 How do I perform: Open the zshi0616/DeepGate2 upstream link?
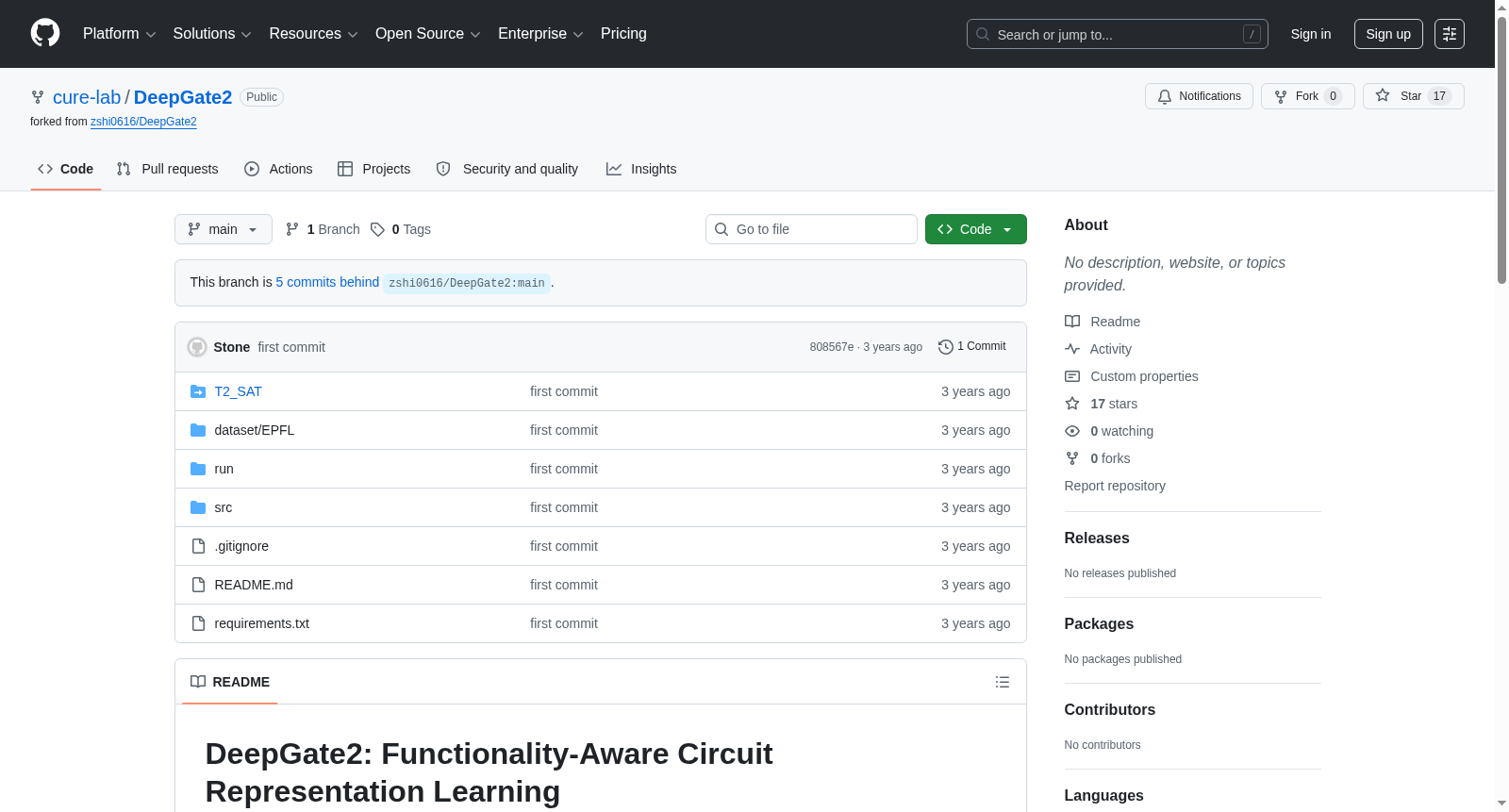pos(143,122)
